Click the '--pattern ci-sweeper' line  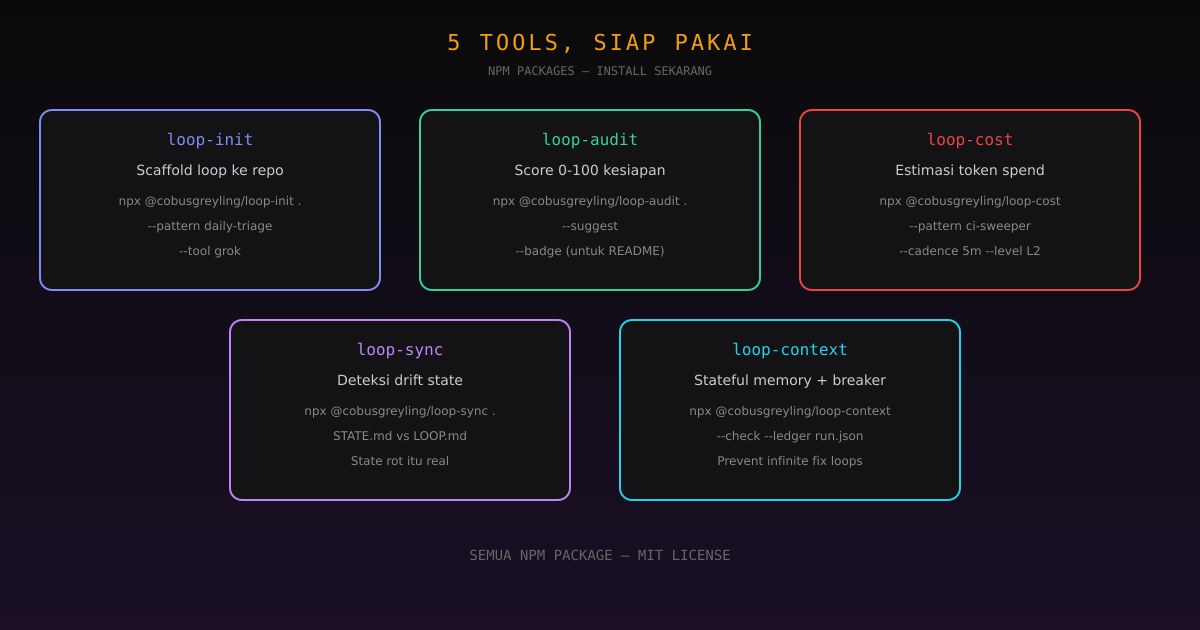coord(970,226)
